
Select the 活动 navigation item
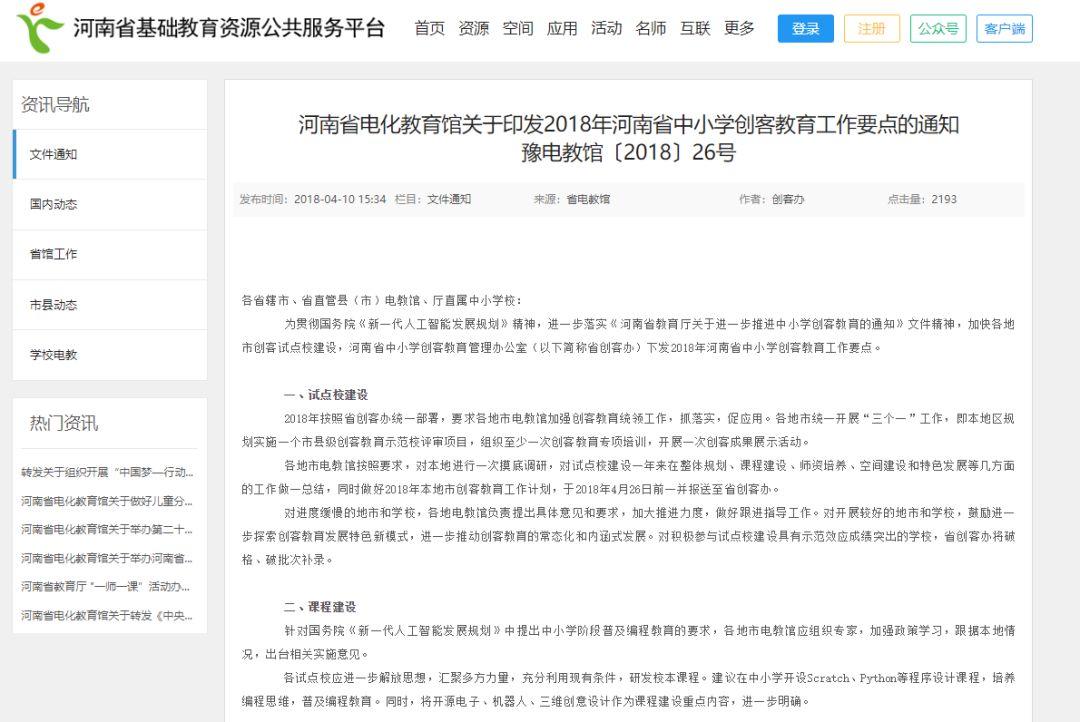(606, 28)
